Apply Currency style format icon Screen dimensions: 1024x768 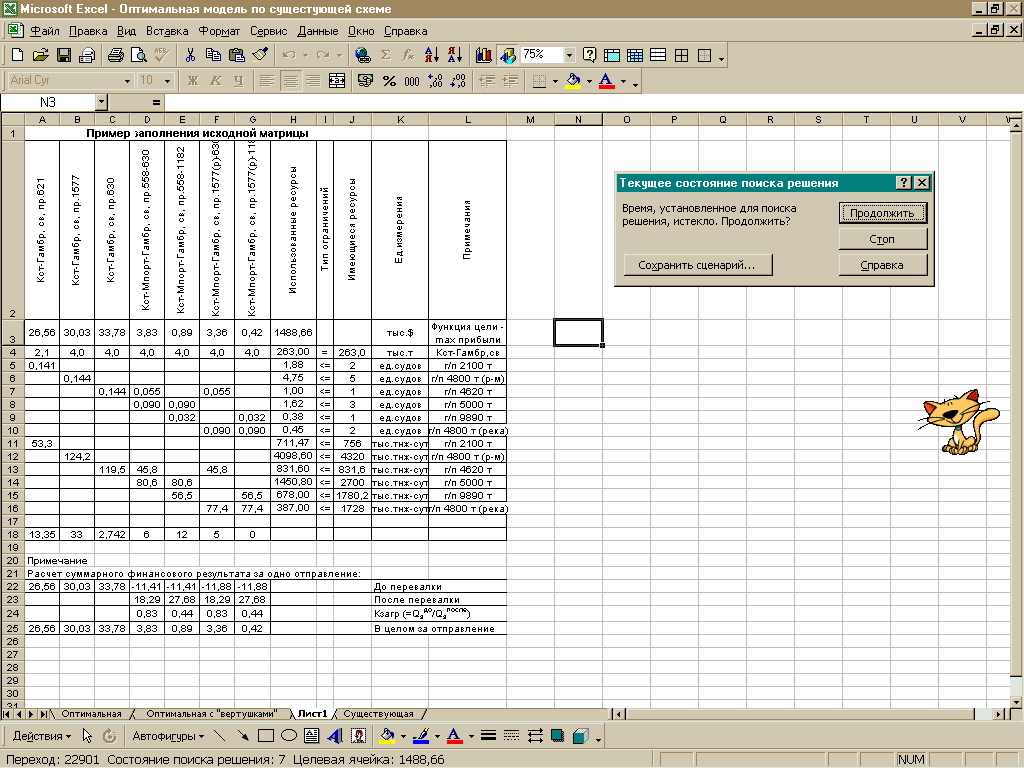tap(366, 81)
